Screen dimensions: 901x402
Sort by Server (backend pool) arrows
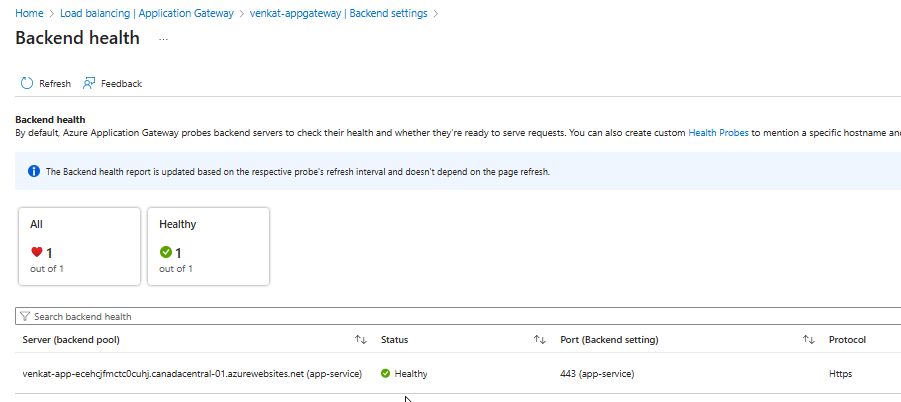coord(360,339)
